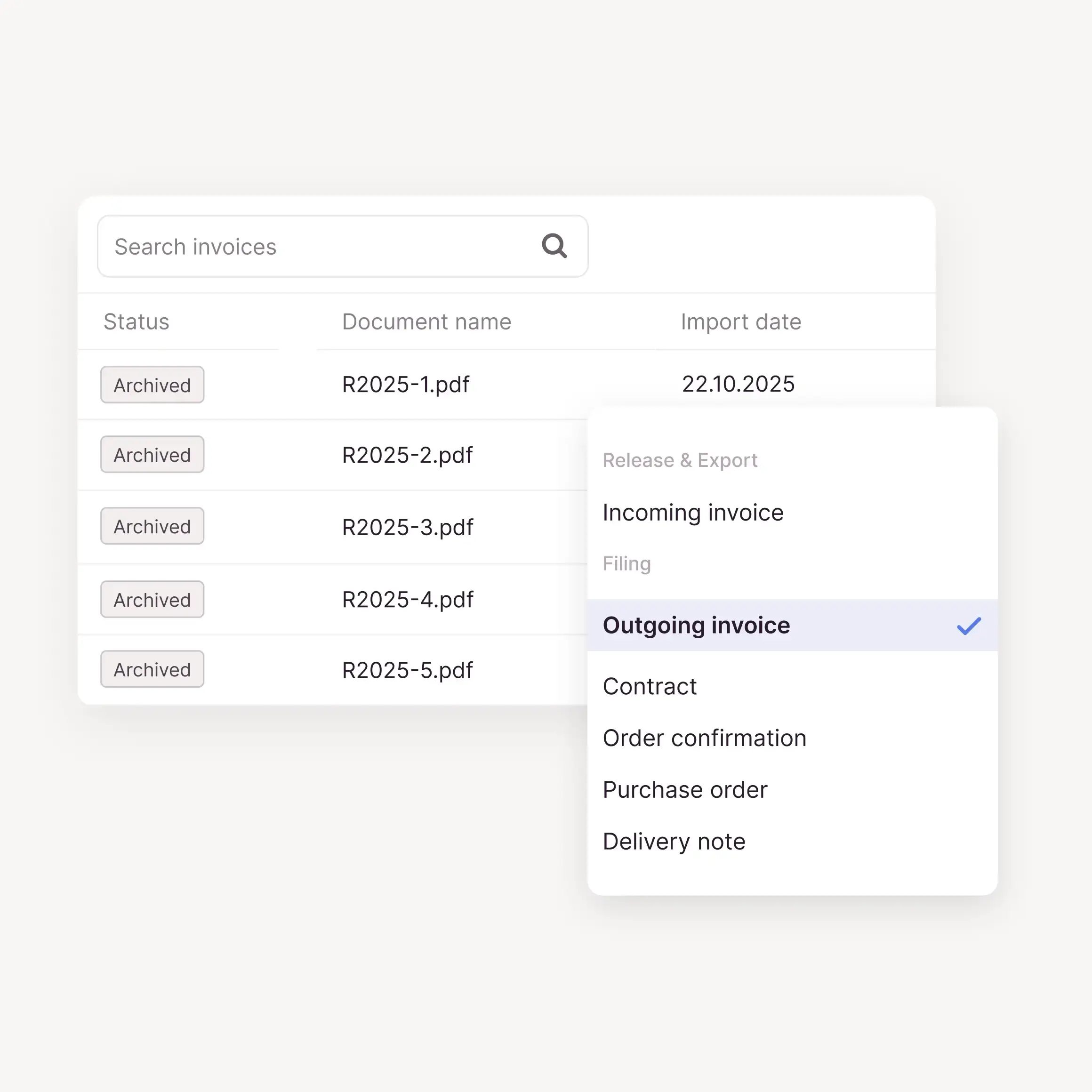Sort by Status column header
Image resolution: width=1092 pixels, height=1092 pixels.
coord(136,321)
